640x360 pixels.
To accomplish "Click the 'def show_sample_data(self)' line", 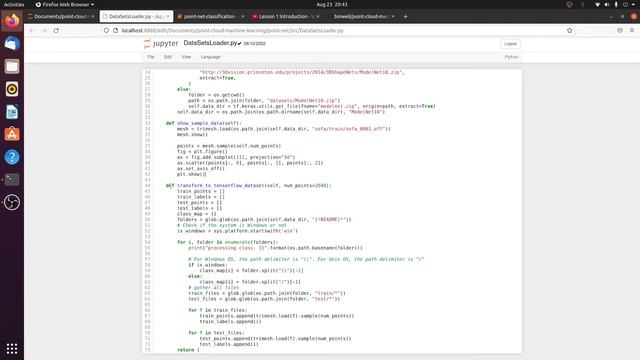I will click(203, 123).
